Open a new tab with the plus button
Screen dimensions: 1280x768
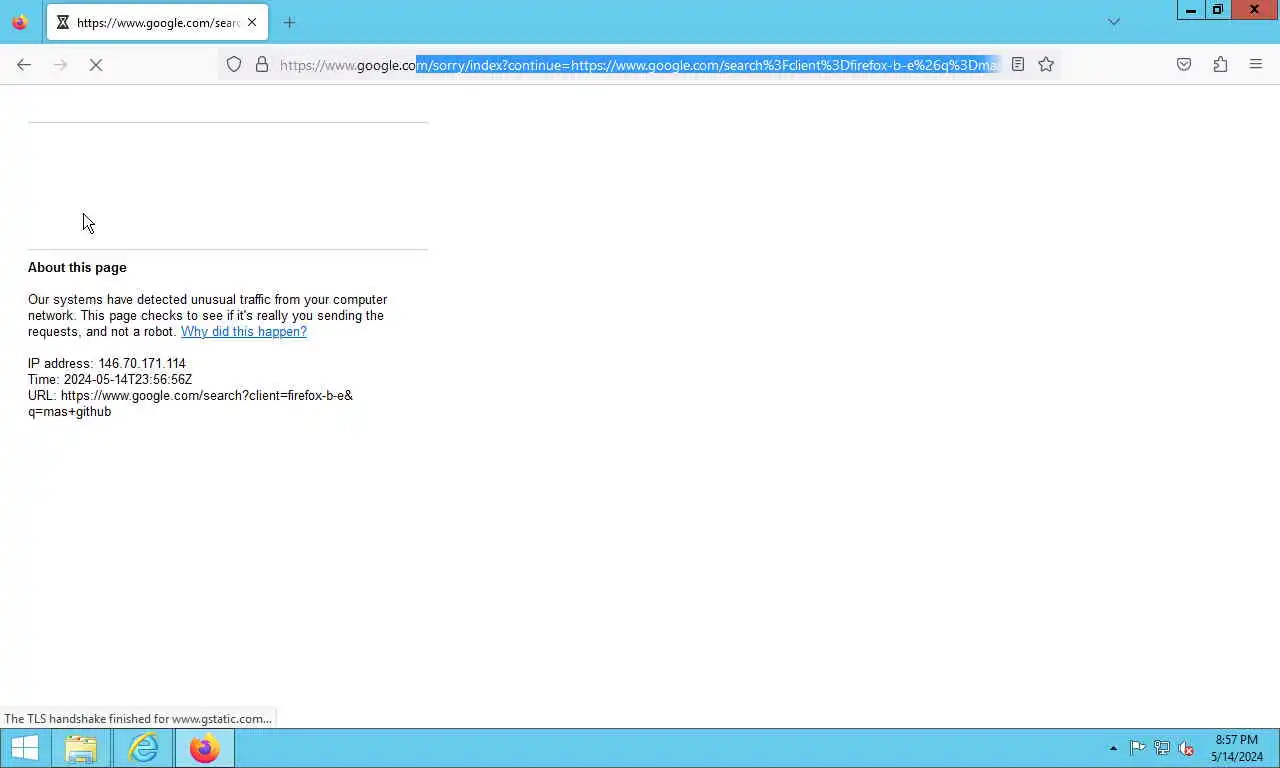289,22
